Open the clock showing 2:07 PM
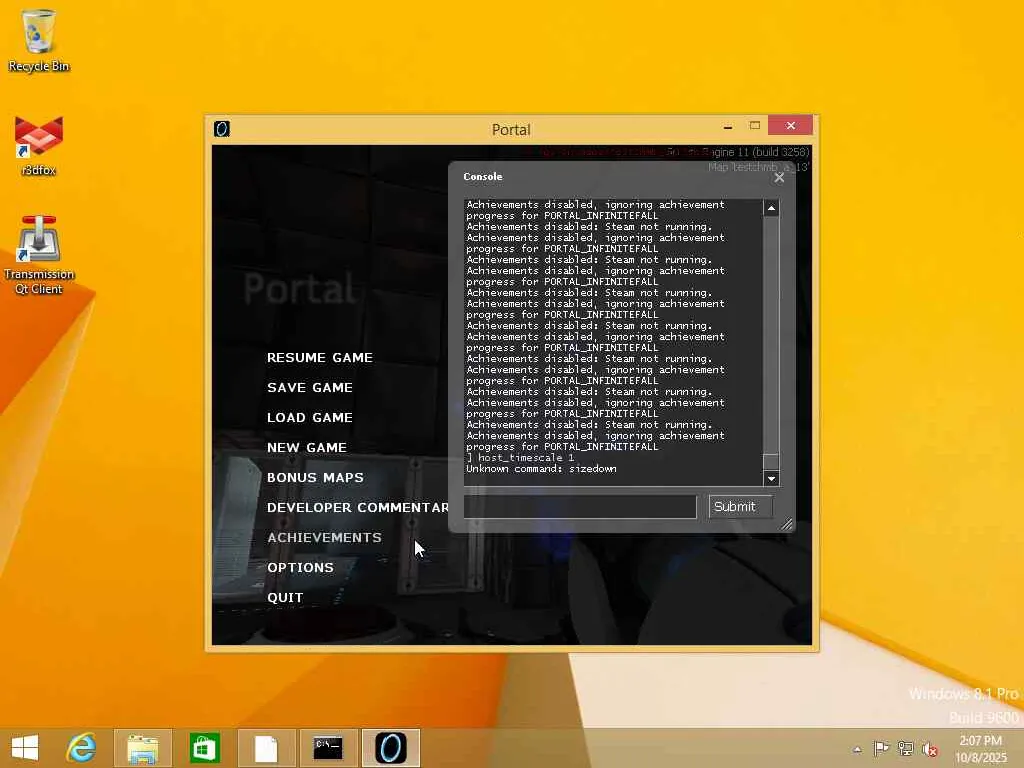This screenshot has width=1024, height=768. pyautogui.click(x=980, y=748)
